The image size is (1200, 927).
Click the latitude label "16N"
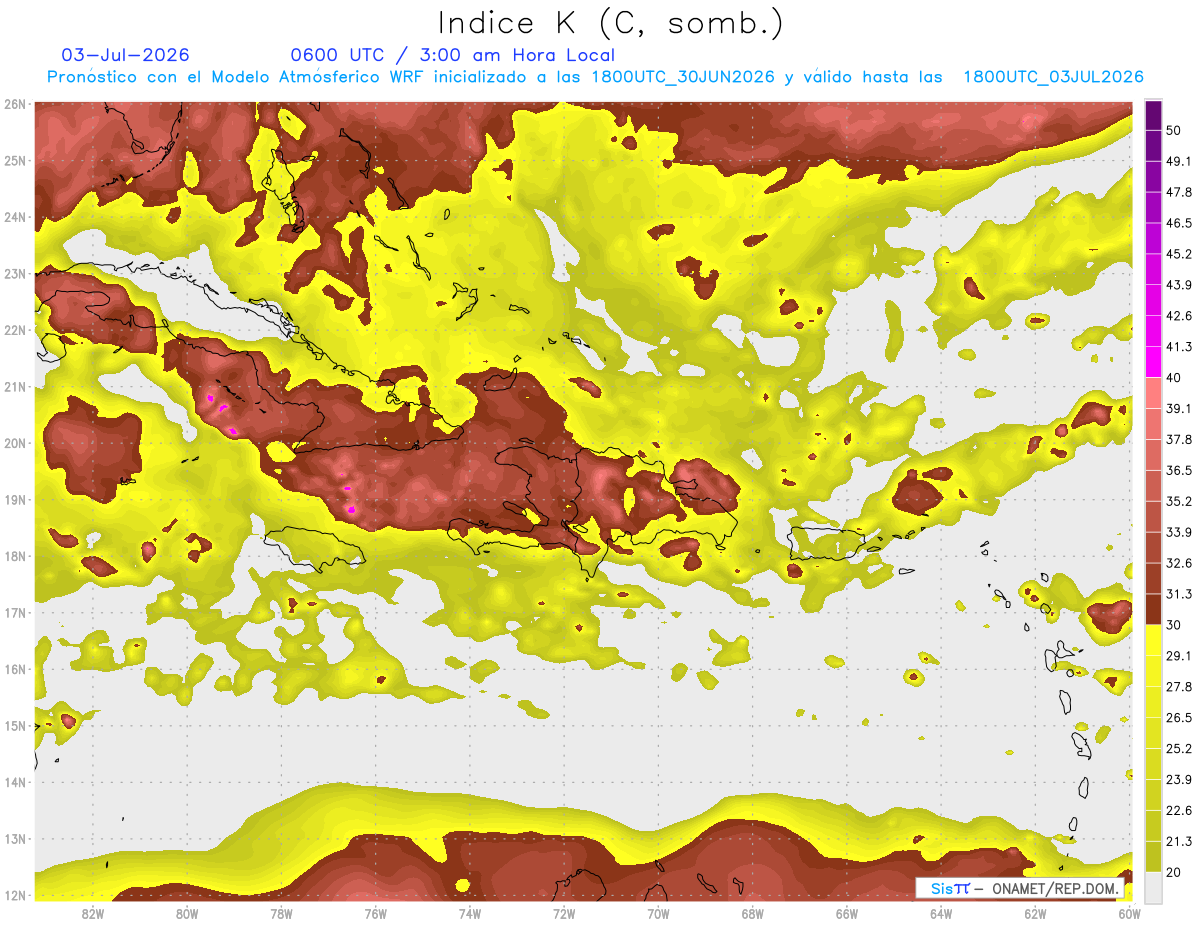tap(14, 669)
